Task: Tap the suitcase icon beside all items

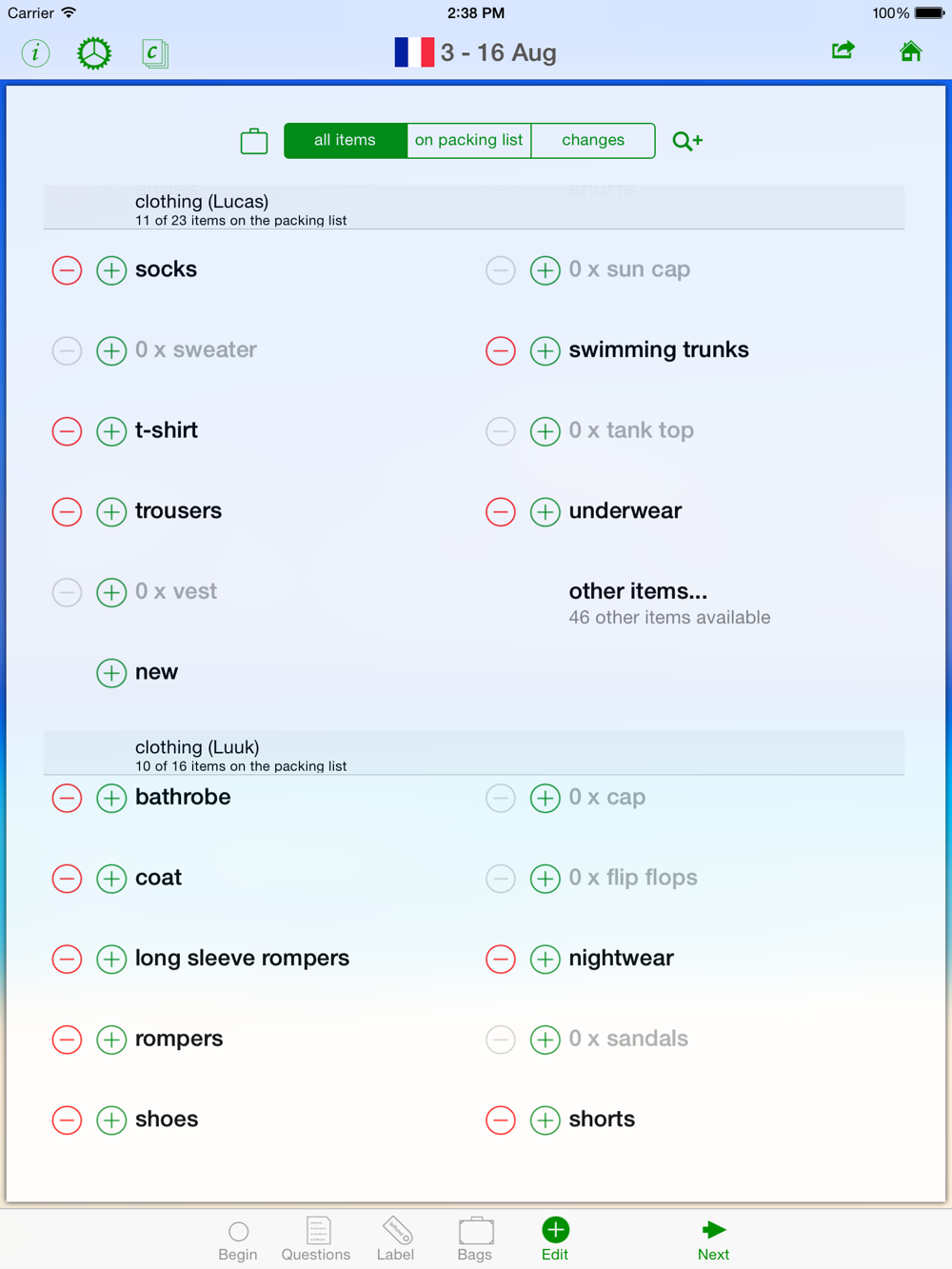Action: click(254, 141)
